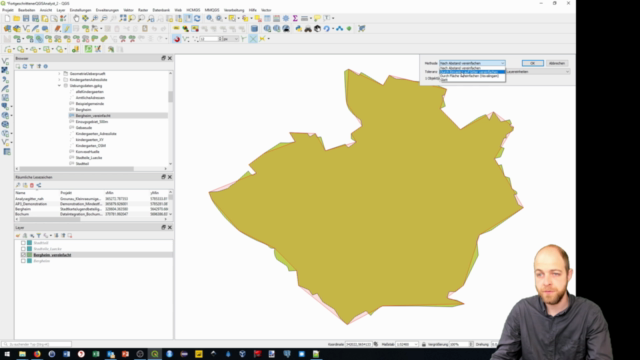Choose 'Glatt' option in method list
This screenshot has width=640, height=360.
(472, 80)
